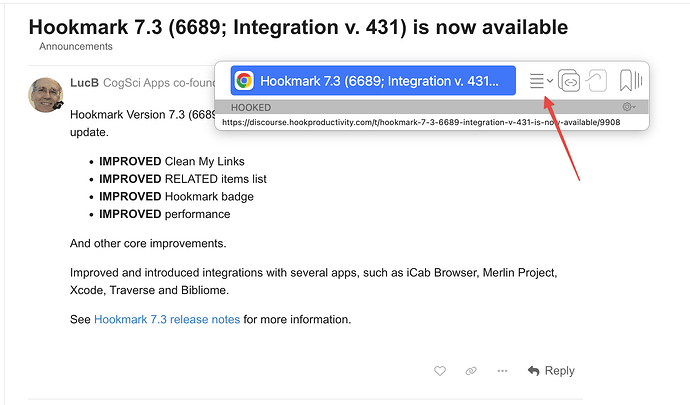690x405 pixels.
Task: Click the CogSci Apps co-founder label
Action: pyautogui.click(x=158, y=83)
